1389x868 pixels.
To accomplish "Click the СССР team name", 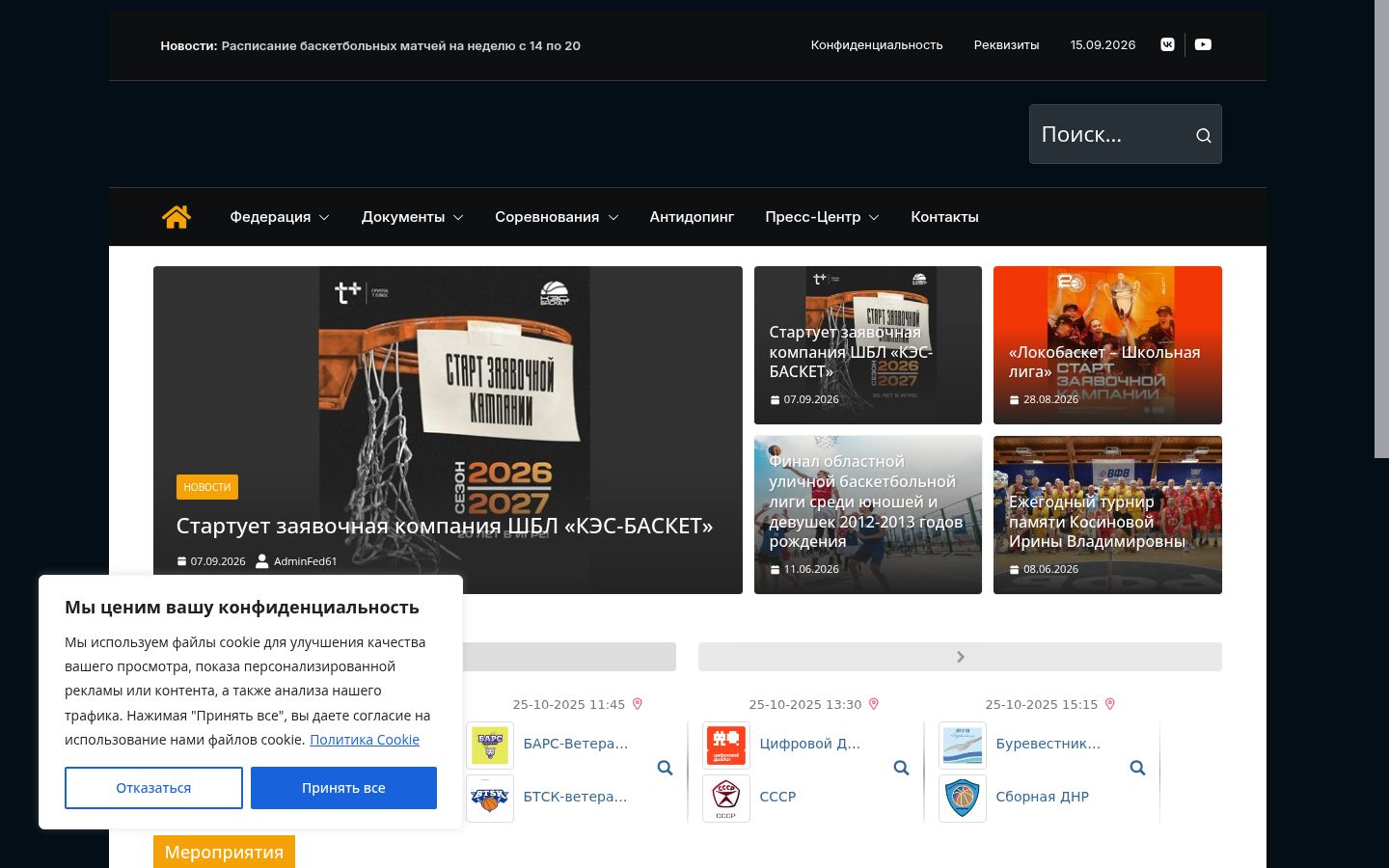I will coord(777,797).
